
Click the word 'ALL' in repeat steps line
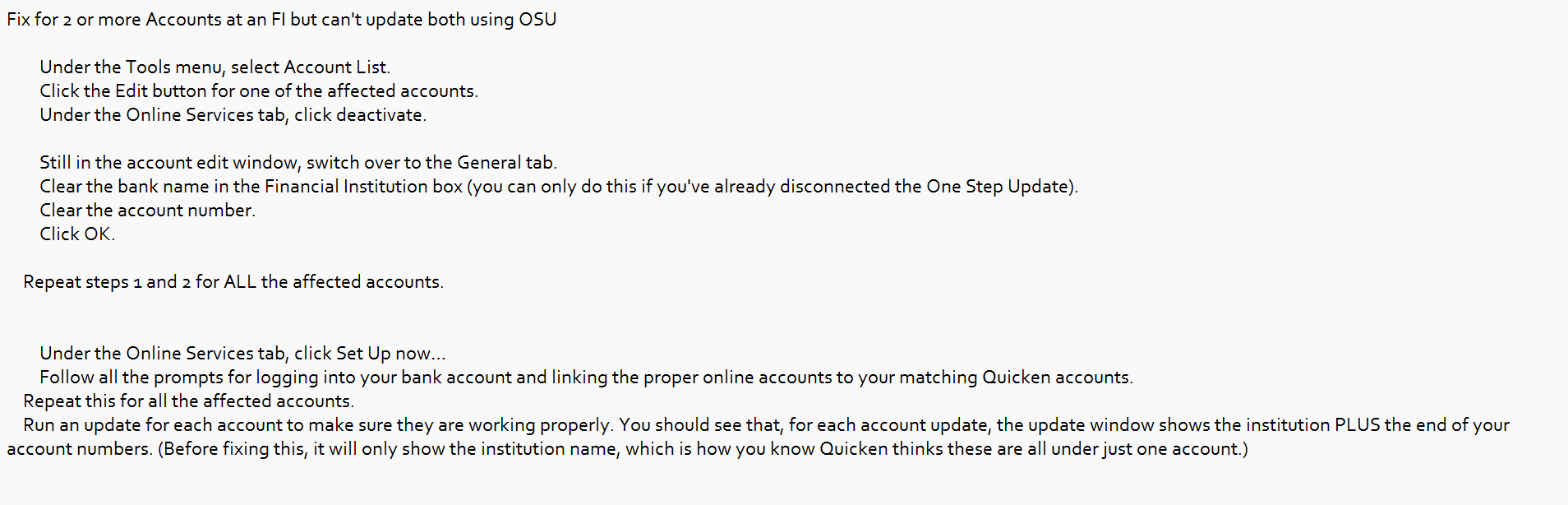[x=240, y=282]
